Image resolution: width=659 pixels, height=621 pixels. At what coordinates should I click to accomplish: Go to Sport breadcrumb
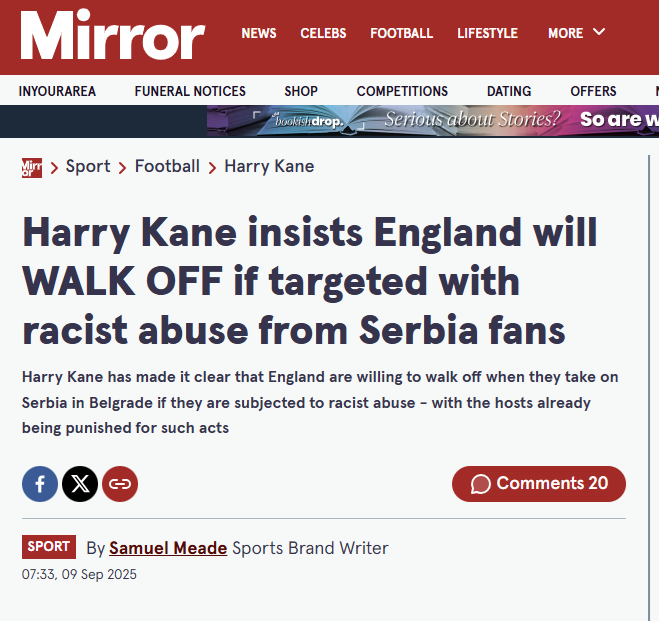88,166
